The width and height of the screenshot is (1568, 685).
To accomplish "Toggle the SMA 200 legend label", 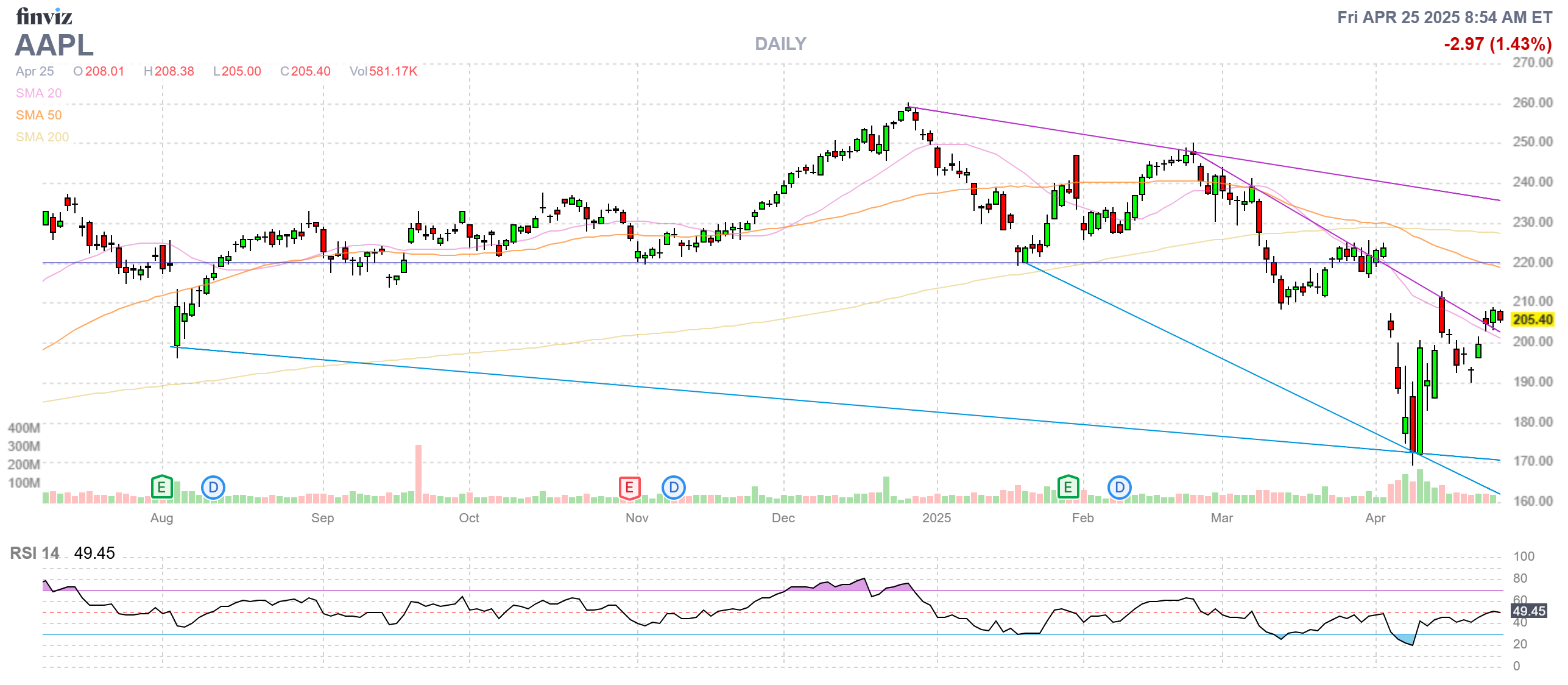I will 42,137.
